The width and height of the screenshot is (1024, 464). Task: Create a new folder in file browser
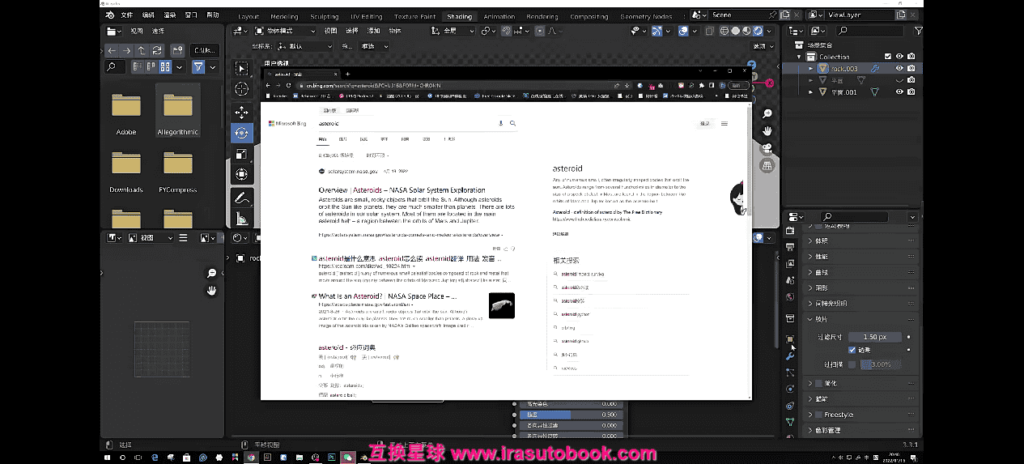click(x=178, y=50)
